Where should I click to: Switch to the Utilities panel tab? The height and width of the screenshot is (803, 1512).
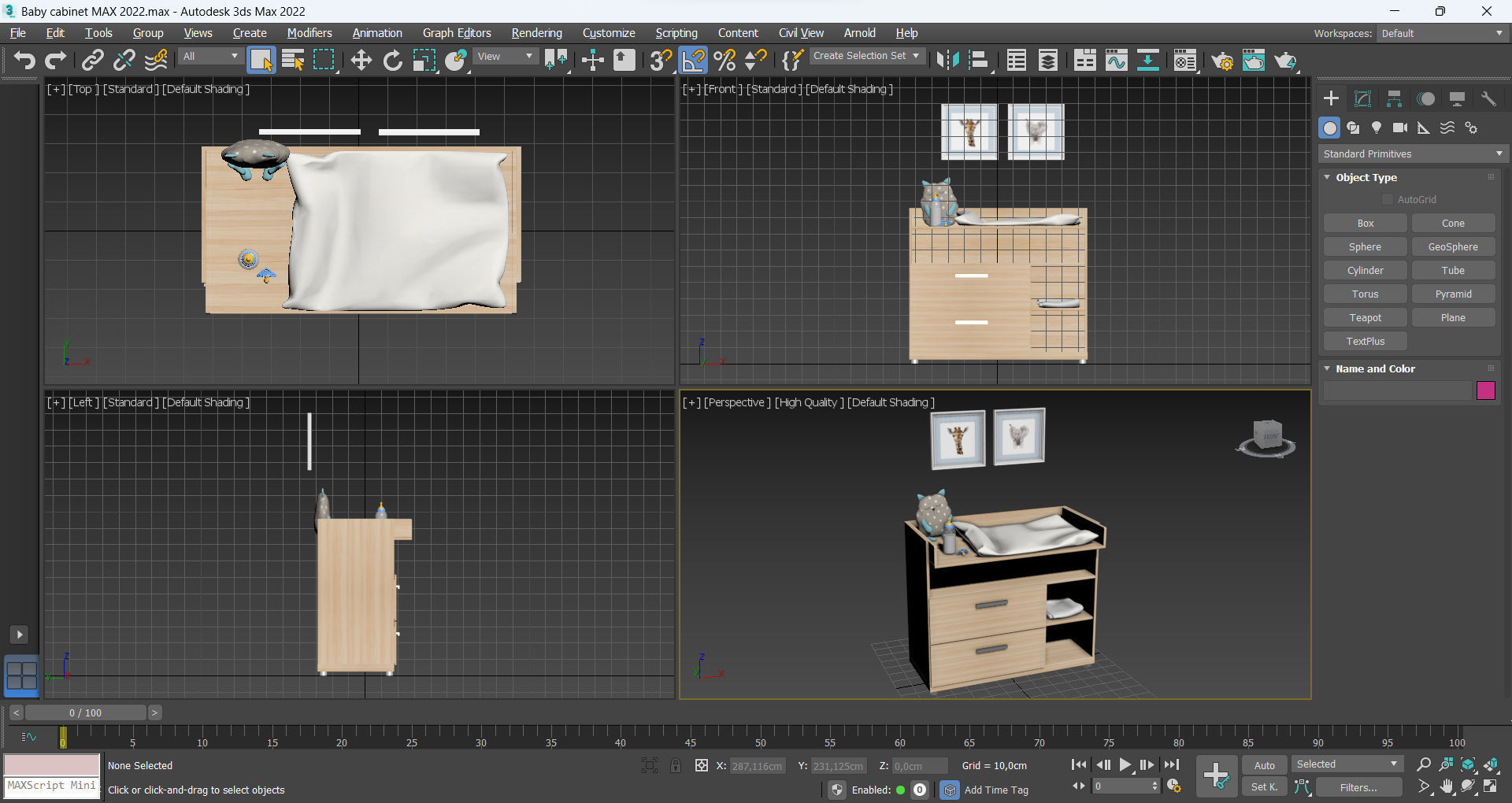1488,98
